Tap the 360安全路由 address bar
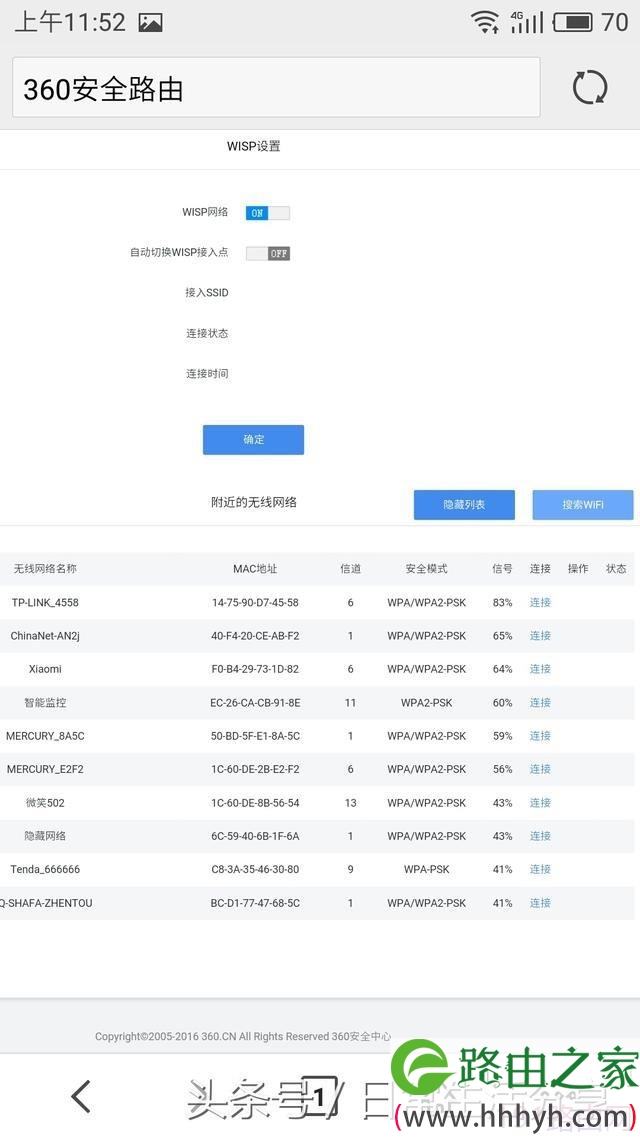 click(276, 88)
